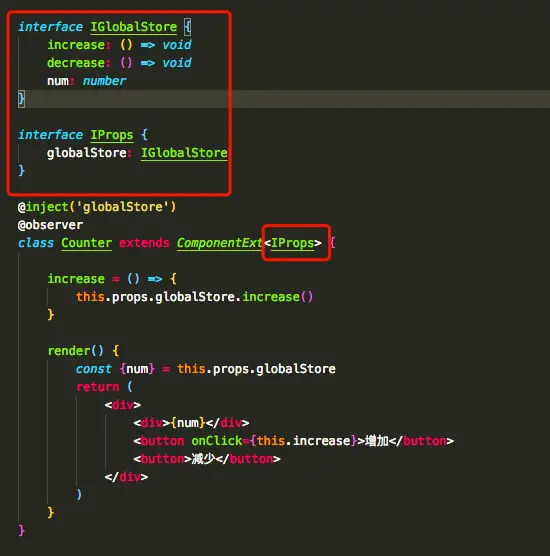Click the closing '</div>' tag line

click(126, 477)
